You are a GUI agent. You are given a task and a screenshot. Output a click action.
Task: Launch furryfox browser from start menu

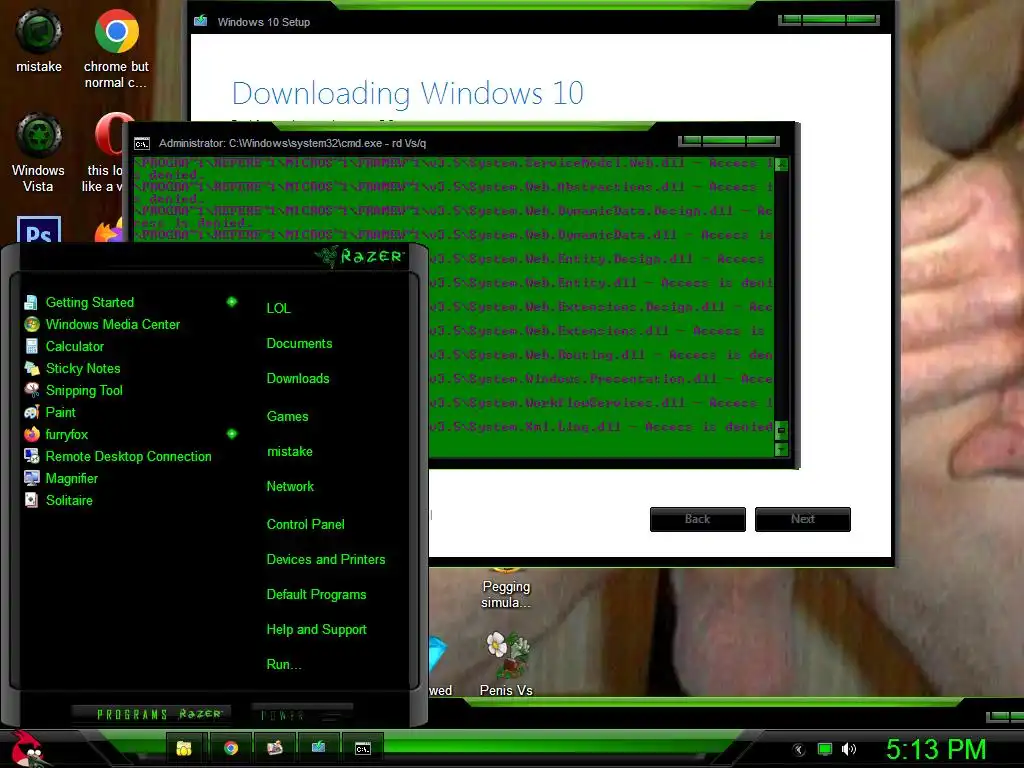[x=56, y=434]
